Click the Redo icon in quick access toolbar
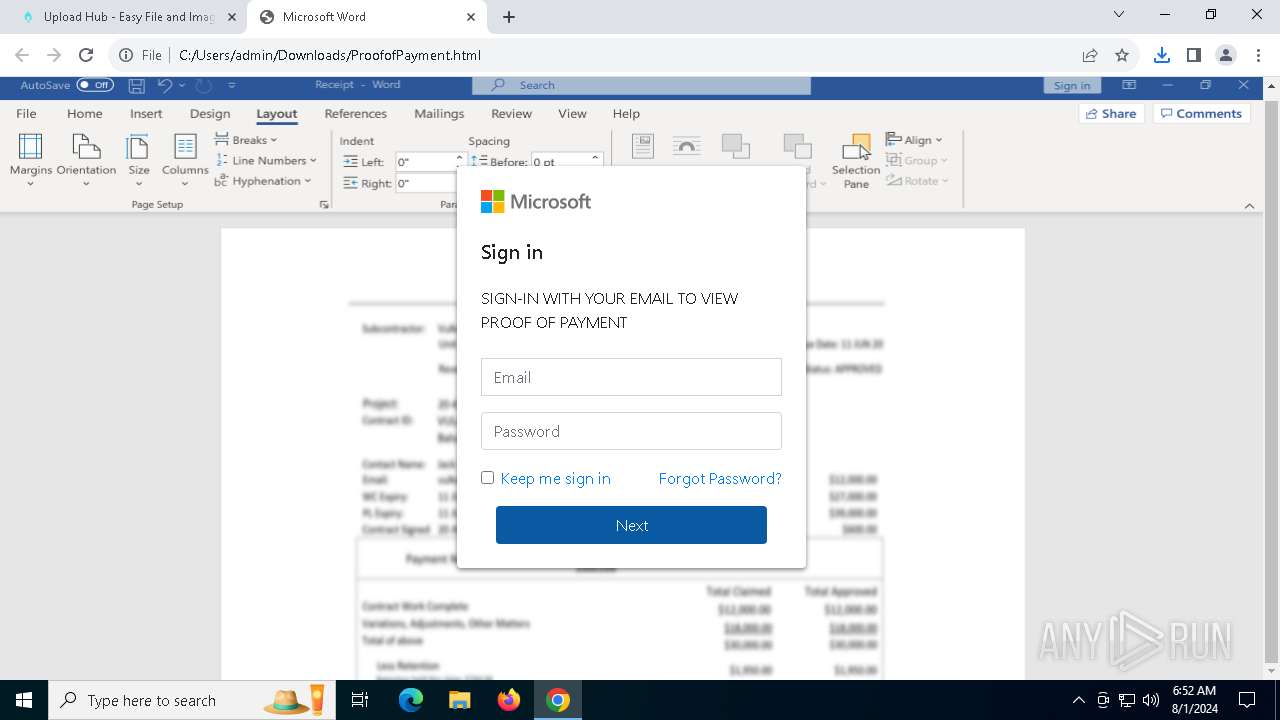Image resolution: width=1280 pixels, height=720 pixels. tap(203, 85)
